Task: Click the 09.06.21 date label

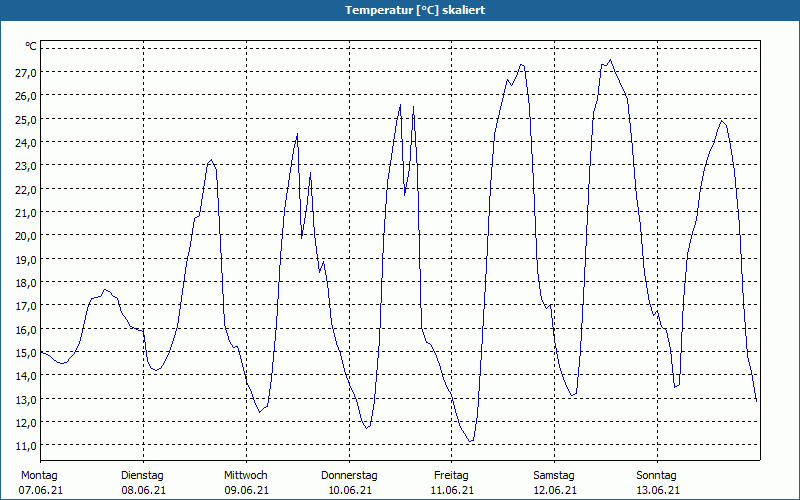Action: [246, 490]
